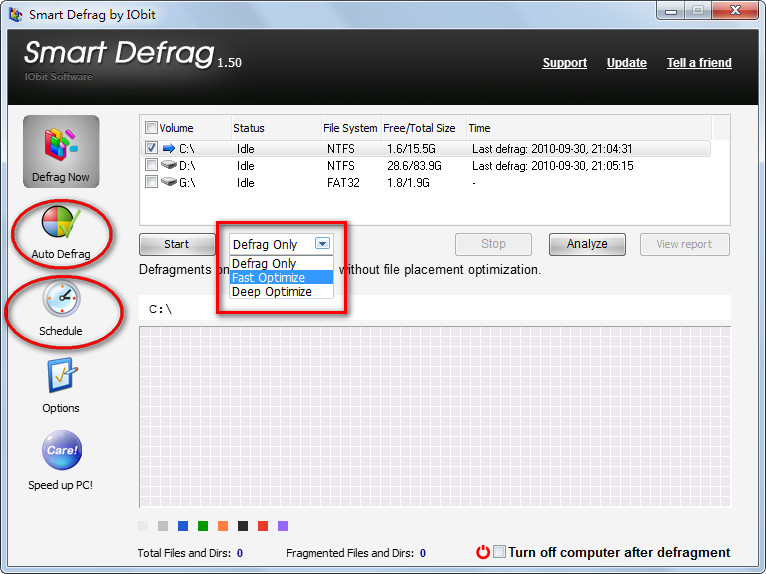Click the purple legend swatch

point(283,526)
